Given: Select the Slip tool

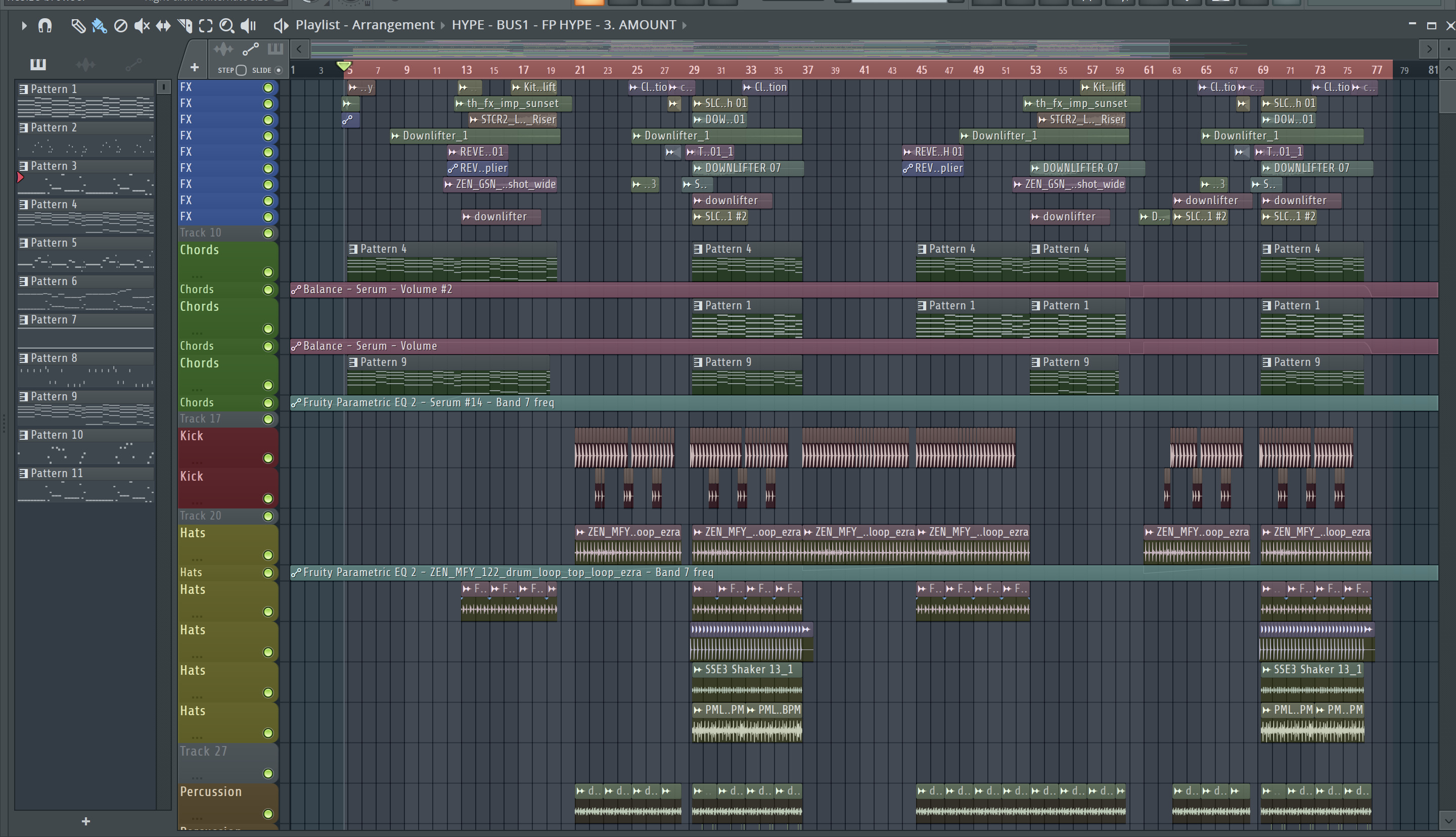Looking at the screenshot, I should (163, 25).
